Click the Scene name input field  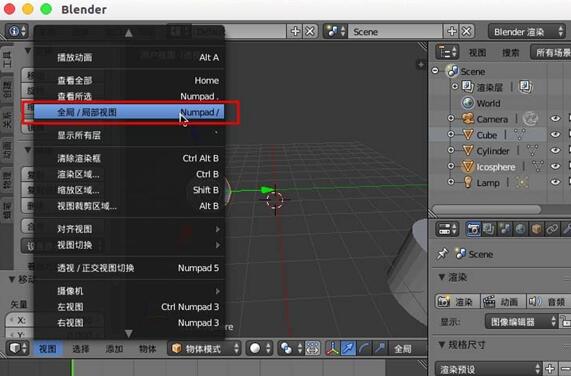tap(395, 32)
